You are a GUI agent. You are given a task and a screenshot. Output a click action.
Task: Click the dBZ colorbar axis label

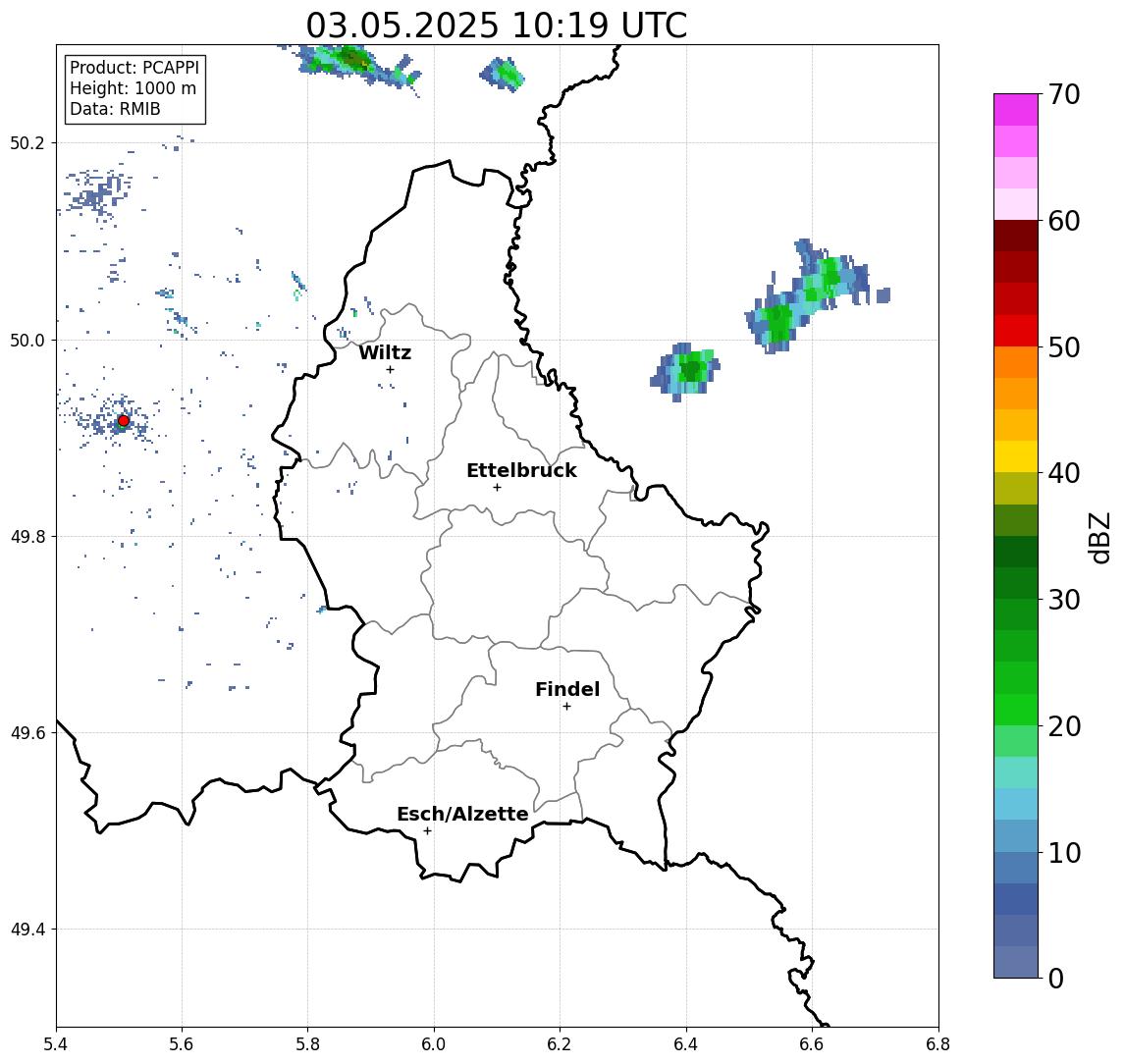pos(1098,537)
